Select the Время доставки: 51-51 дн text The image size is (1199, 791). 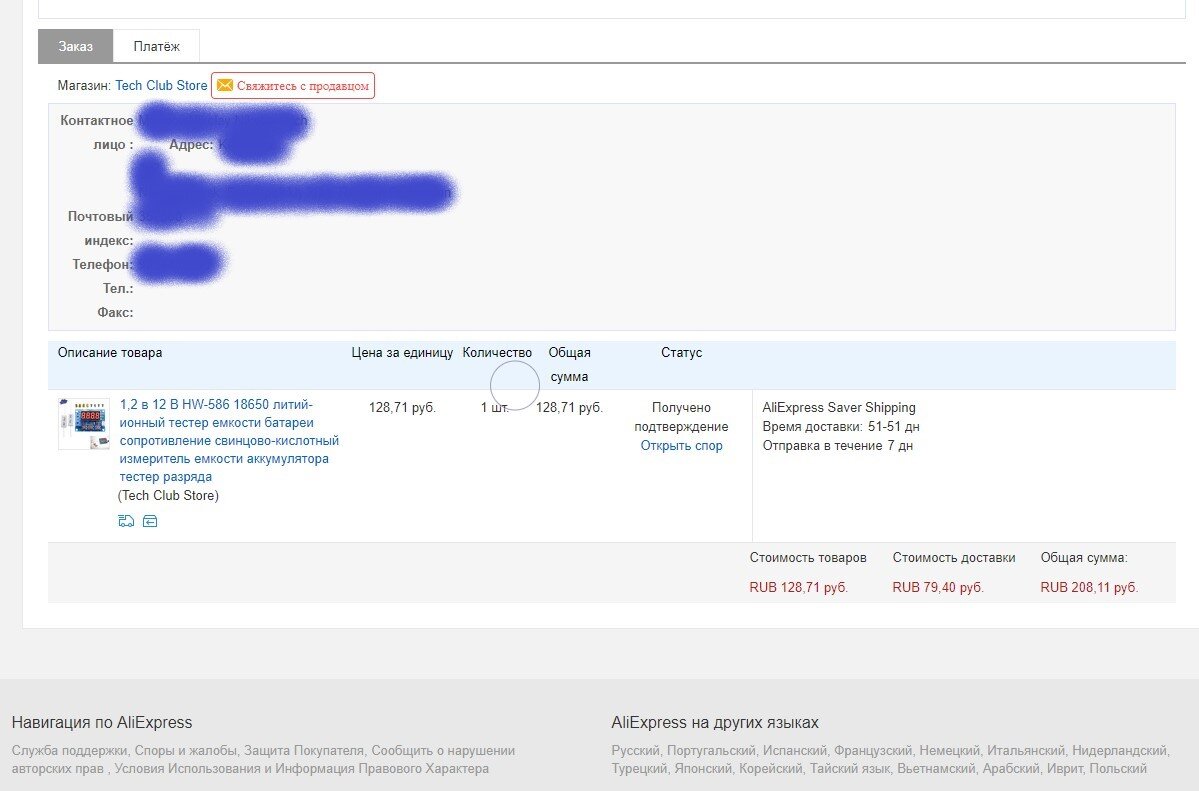841,427
